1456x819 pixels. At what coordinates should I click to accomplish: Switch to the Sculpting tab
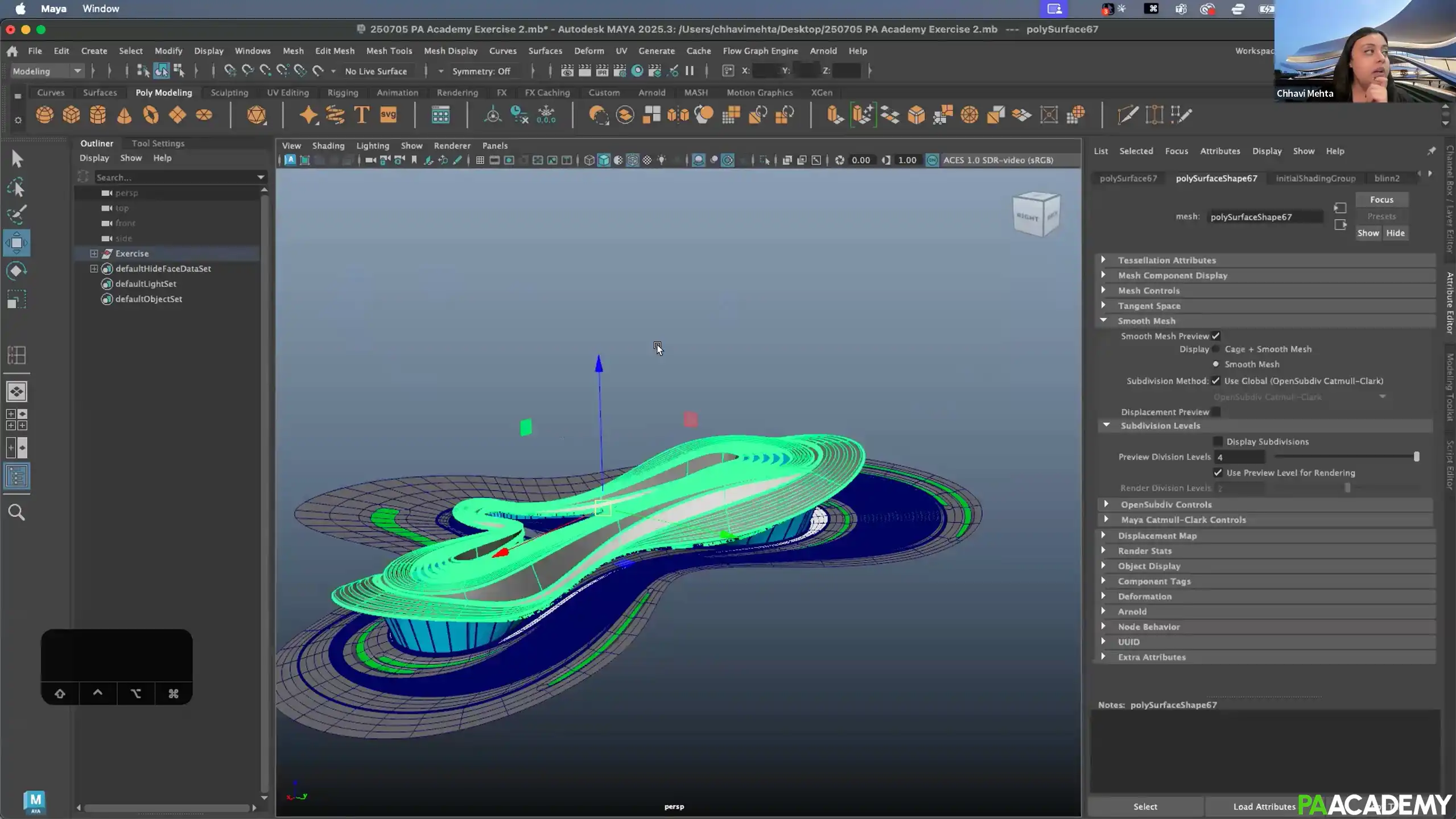pos(229,92)
